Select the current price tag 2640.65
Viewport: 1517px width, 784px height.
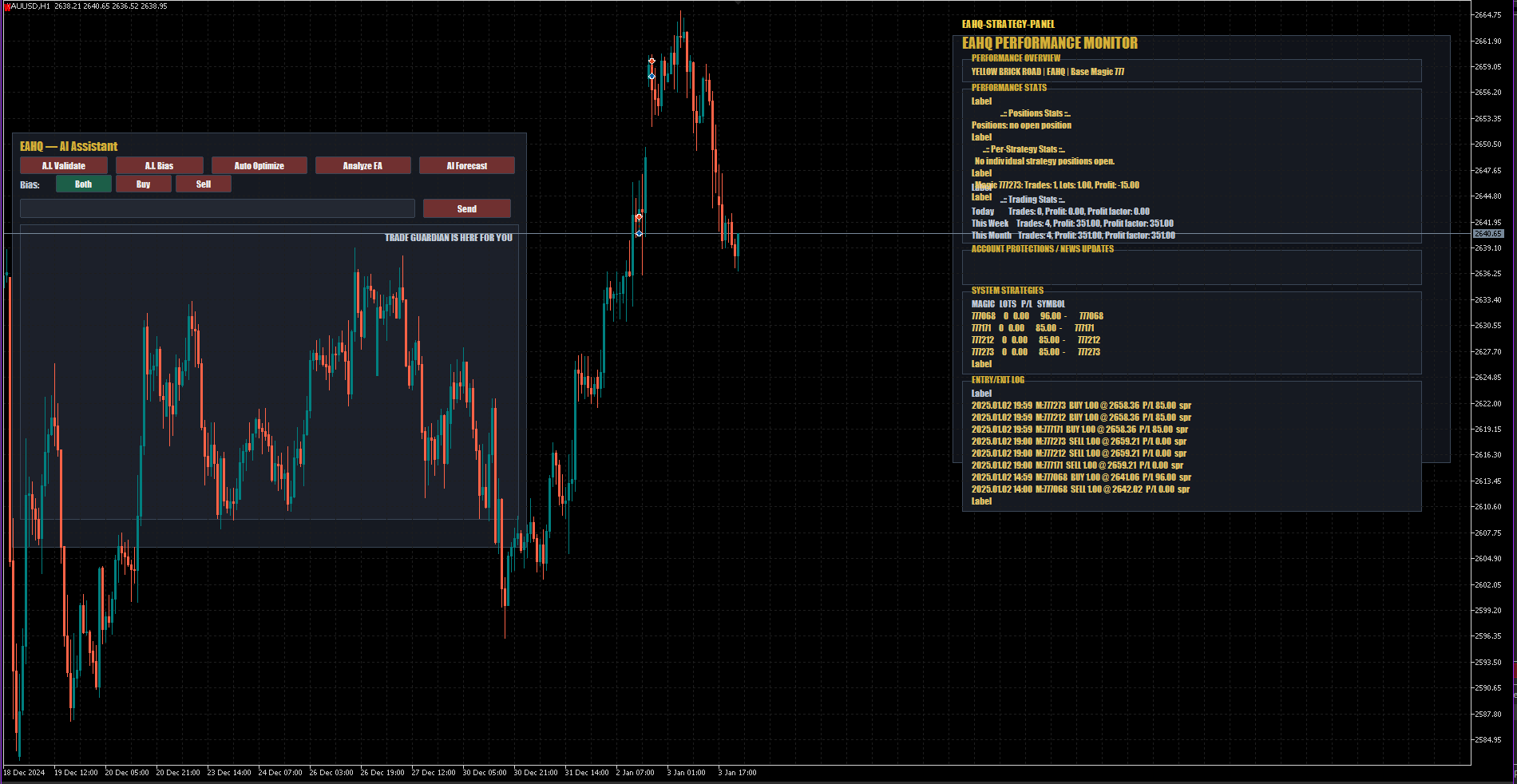click(1488, 233)
